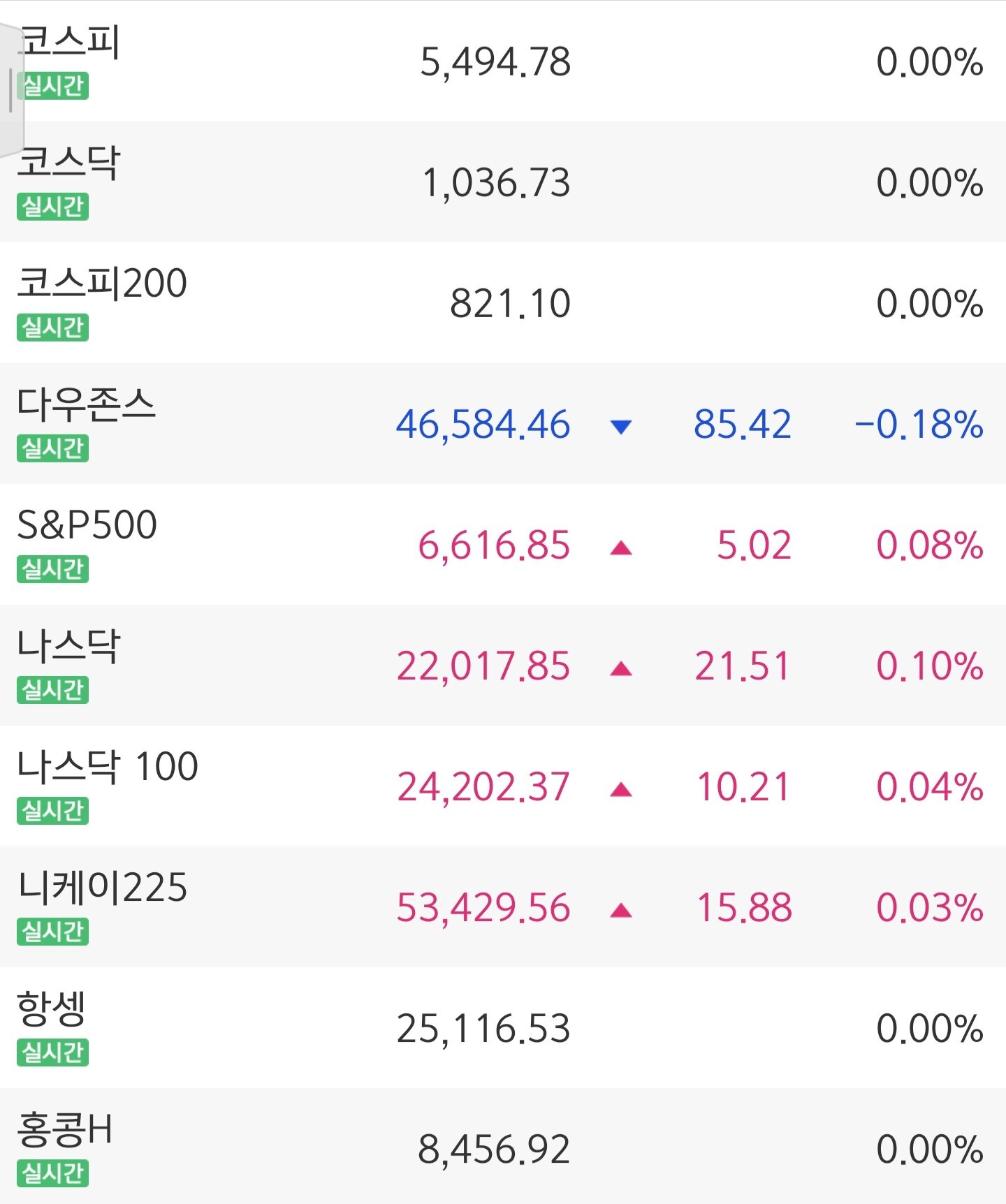Click the up arrow in 니케이225 row
This screenshot has height=1204, width=1006.
620,910
